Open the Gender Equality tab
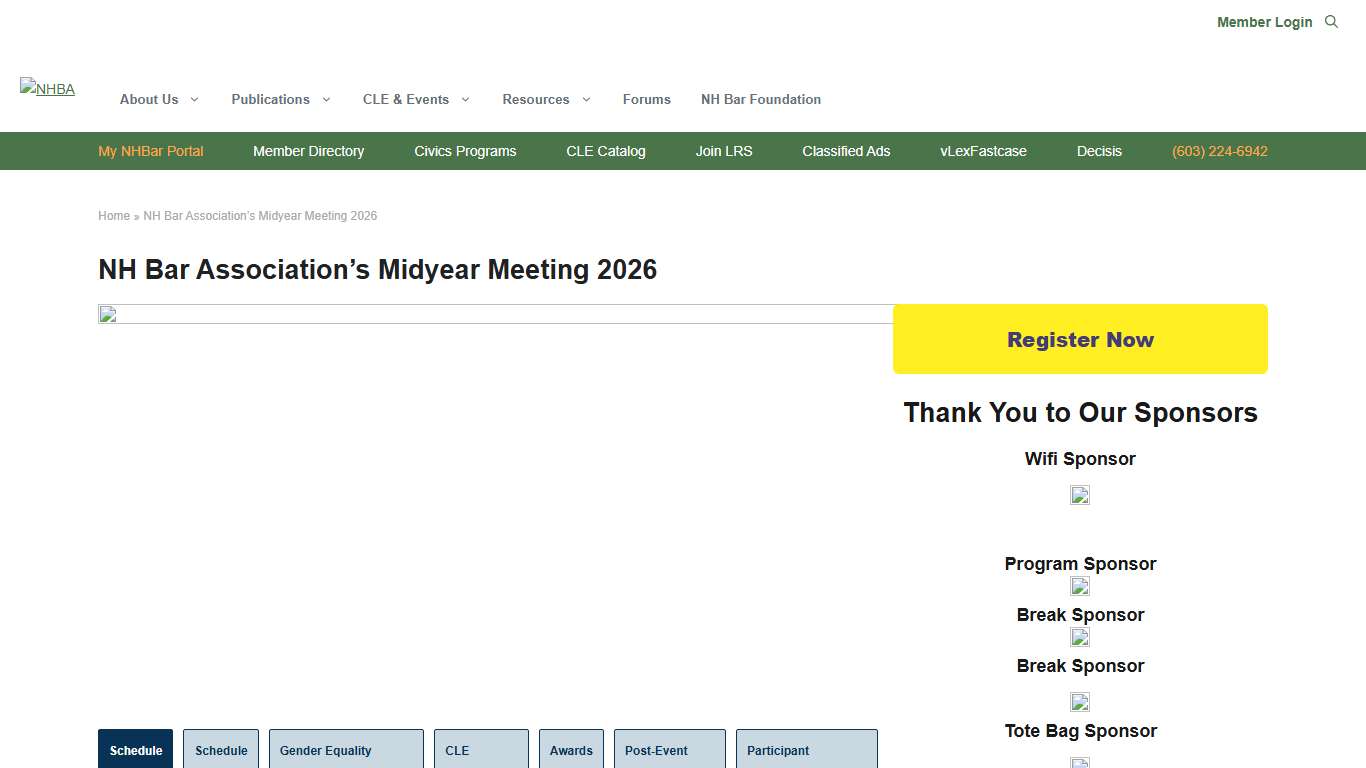 click(346, 750)
